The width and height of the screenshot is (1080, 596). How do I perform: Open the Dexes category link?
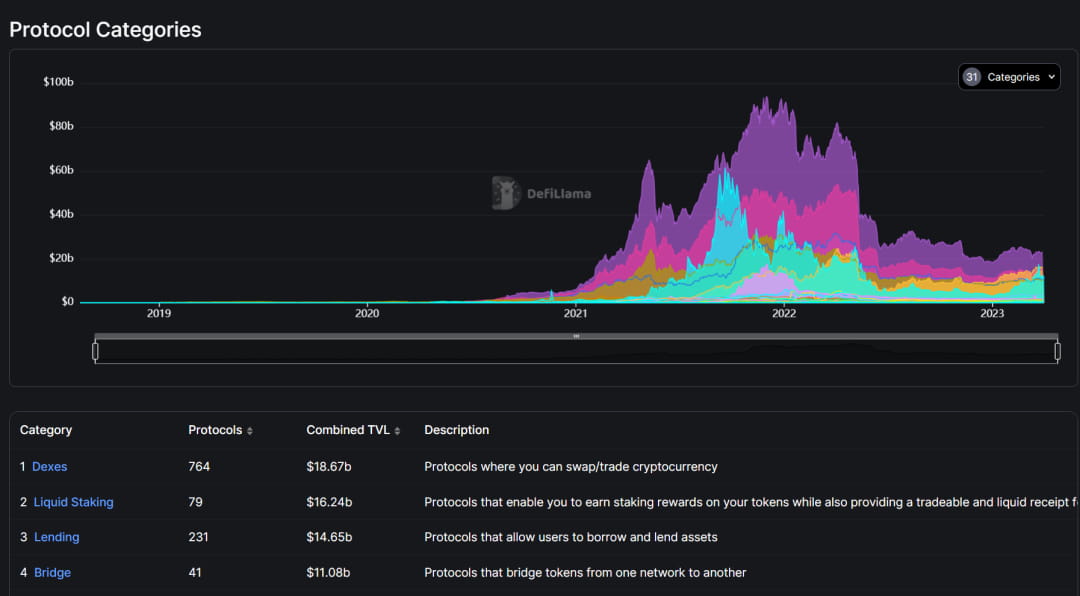(x=50, y=466)
